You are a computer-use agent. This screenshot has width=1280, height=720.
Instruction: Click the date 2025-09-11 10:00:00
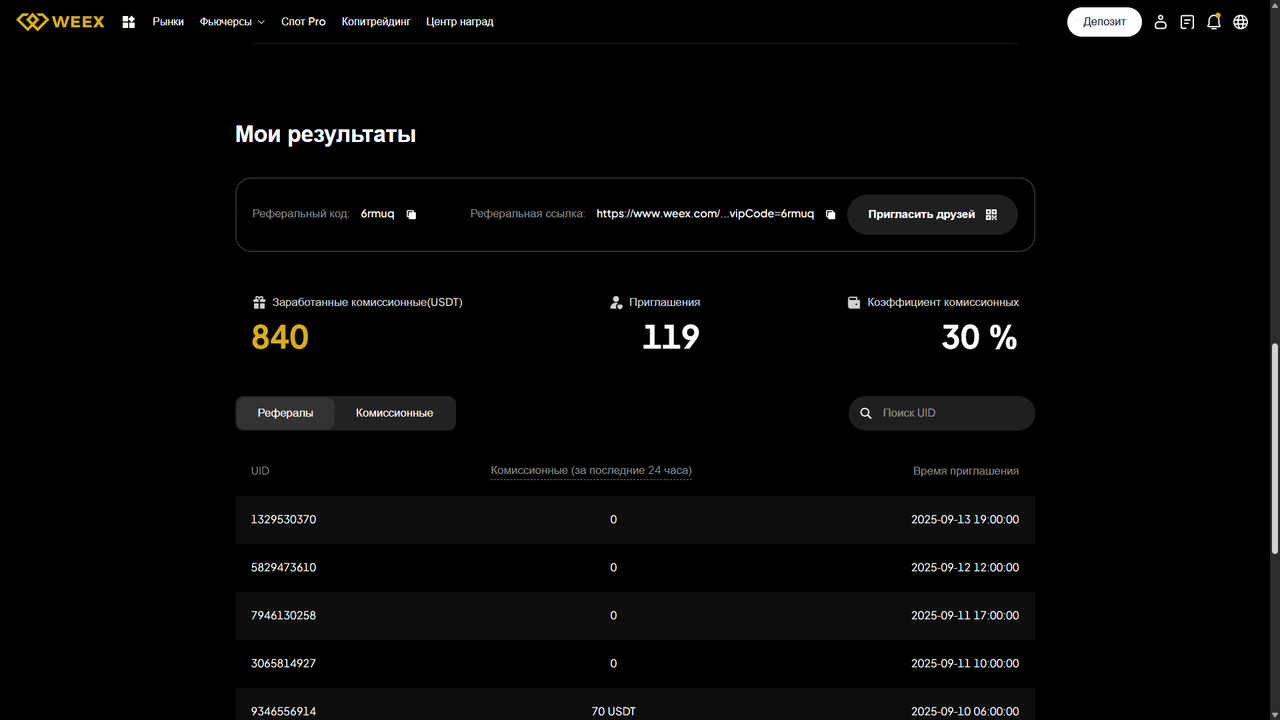tap(965, 664)
